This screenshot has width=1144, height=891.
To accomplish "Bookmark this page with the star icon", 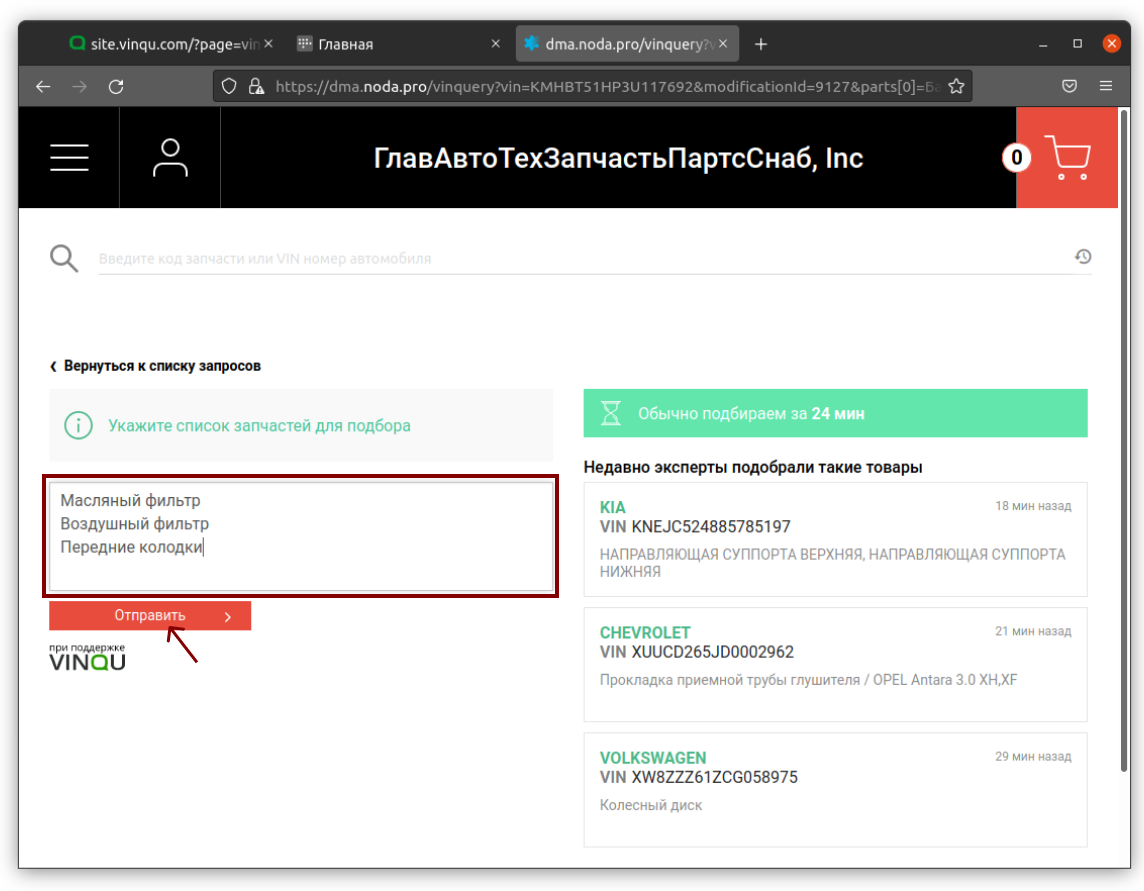I will [x=956, y=86].
